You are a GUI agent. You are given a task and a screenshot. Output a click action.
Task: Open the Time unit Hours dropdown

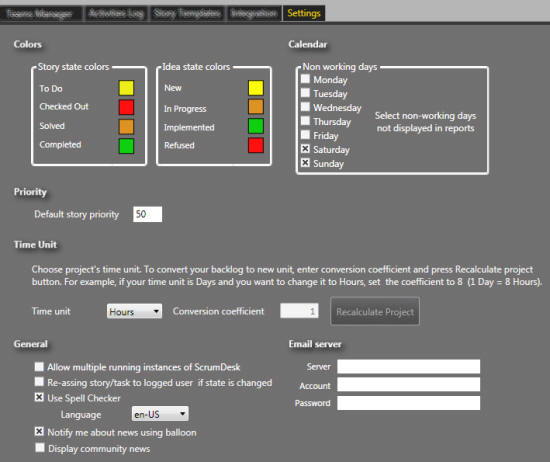134,311
